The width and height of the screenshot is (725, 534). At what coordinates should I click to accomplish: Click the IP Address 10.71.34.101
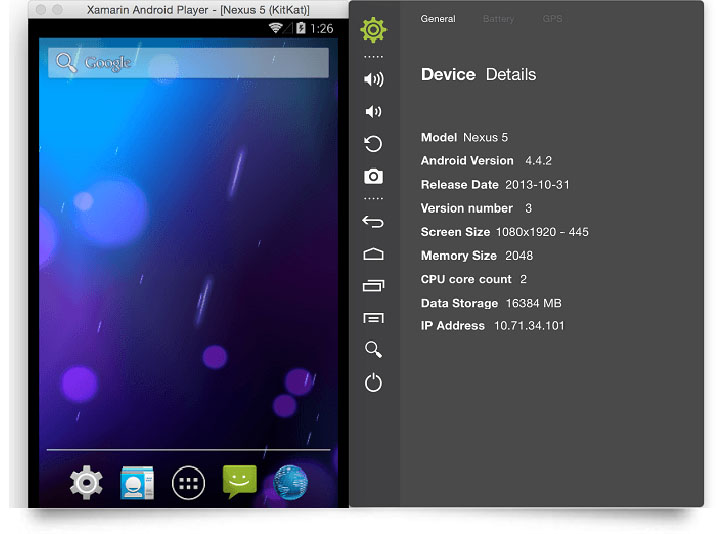tap(529, 325)
